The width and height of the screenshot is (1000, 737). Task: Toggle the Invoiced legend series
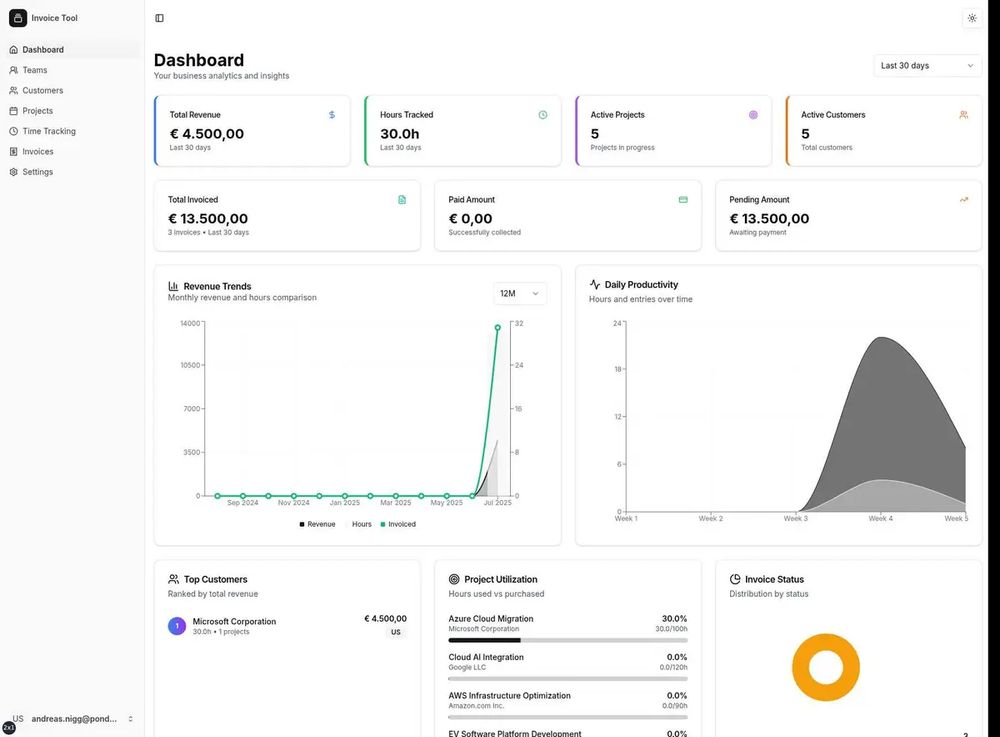[x=398, y=524]
